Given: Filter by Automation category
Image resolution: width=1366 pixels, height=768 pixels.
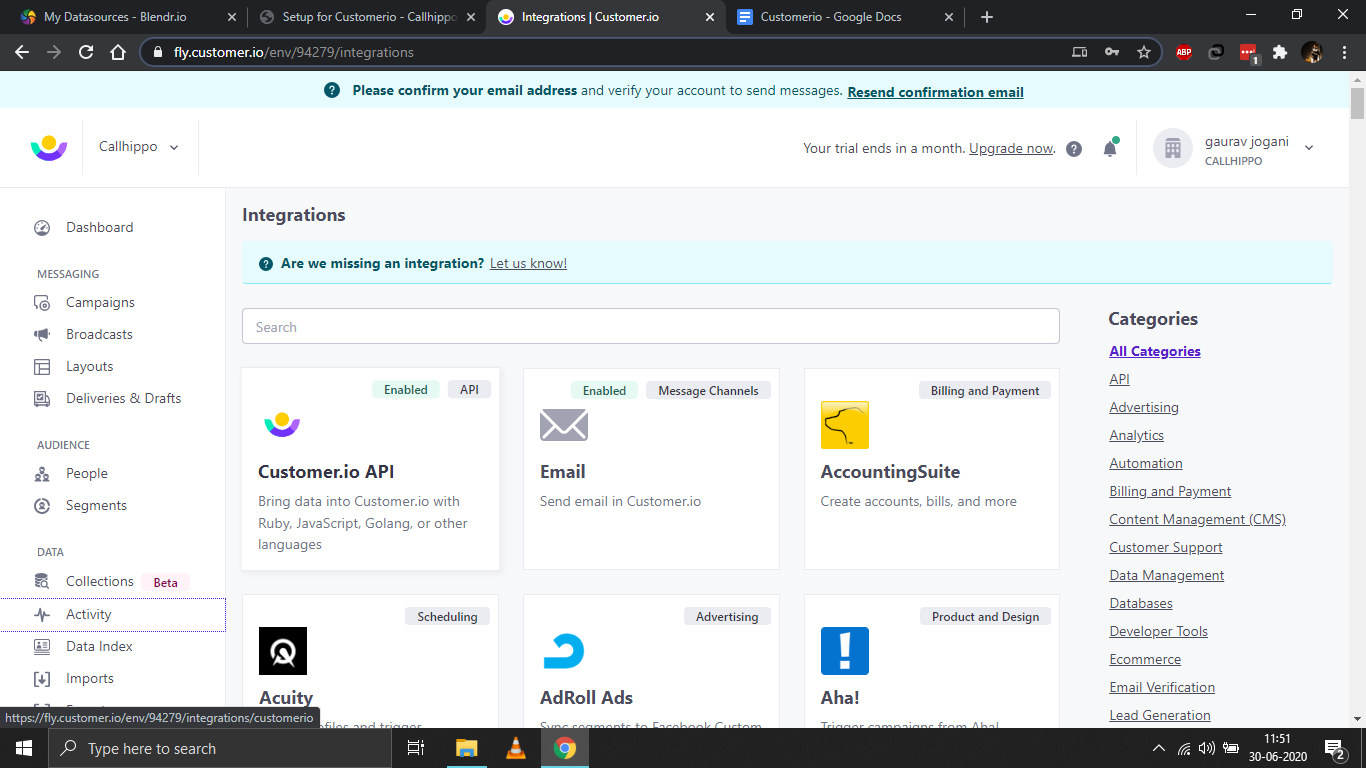Looking at the screenshot, I should (1146, 463).
